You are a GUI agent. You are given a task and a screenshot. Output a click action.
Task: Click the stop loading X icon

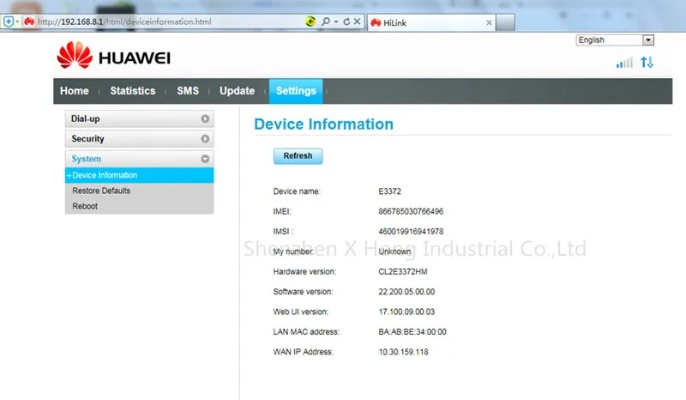[x=357, y=21]
